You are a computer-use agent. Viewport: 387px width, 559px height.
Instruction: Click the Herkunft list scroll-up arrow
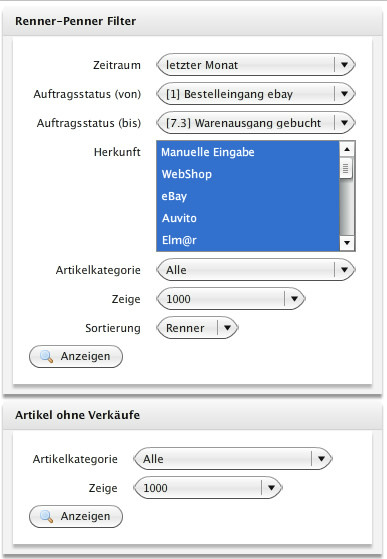(347, 149)
